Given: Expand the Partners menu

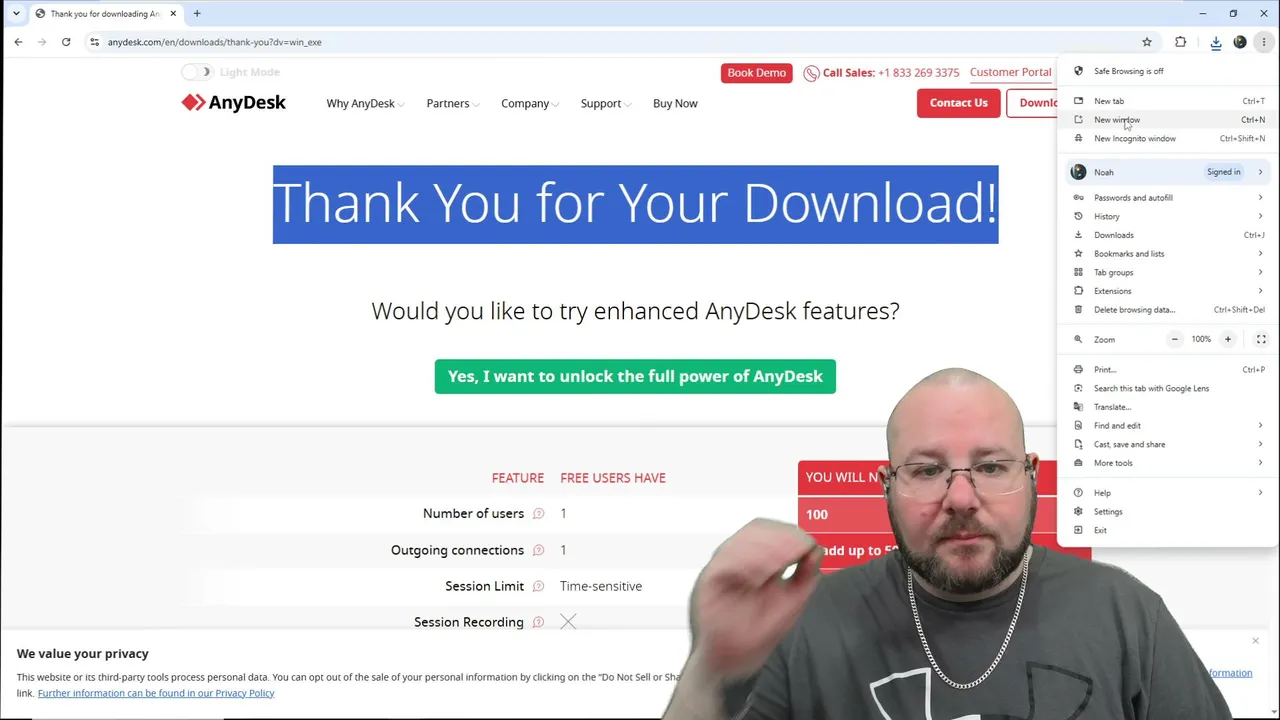Looking at the screenshot, I should coord(453,103).
